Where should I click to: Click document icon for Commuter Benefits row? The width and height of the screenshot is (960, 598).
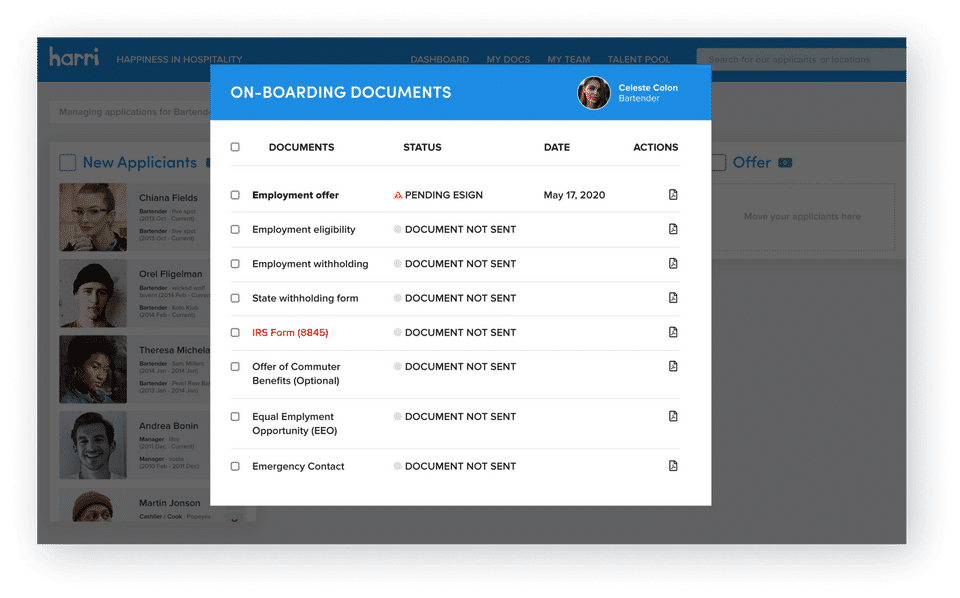tap(673, 366)
